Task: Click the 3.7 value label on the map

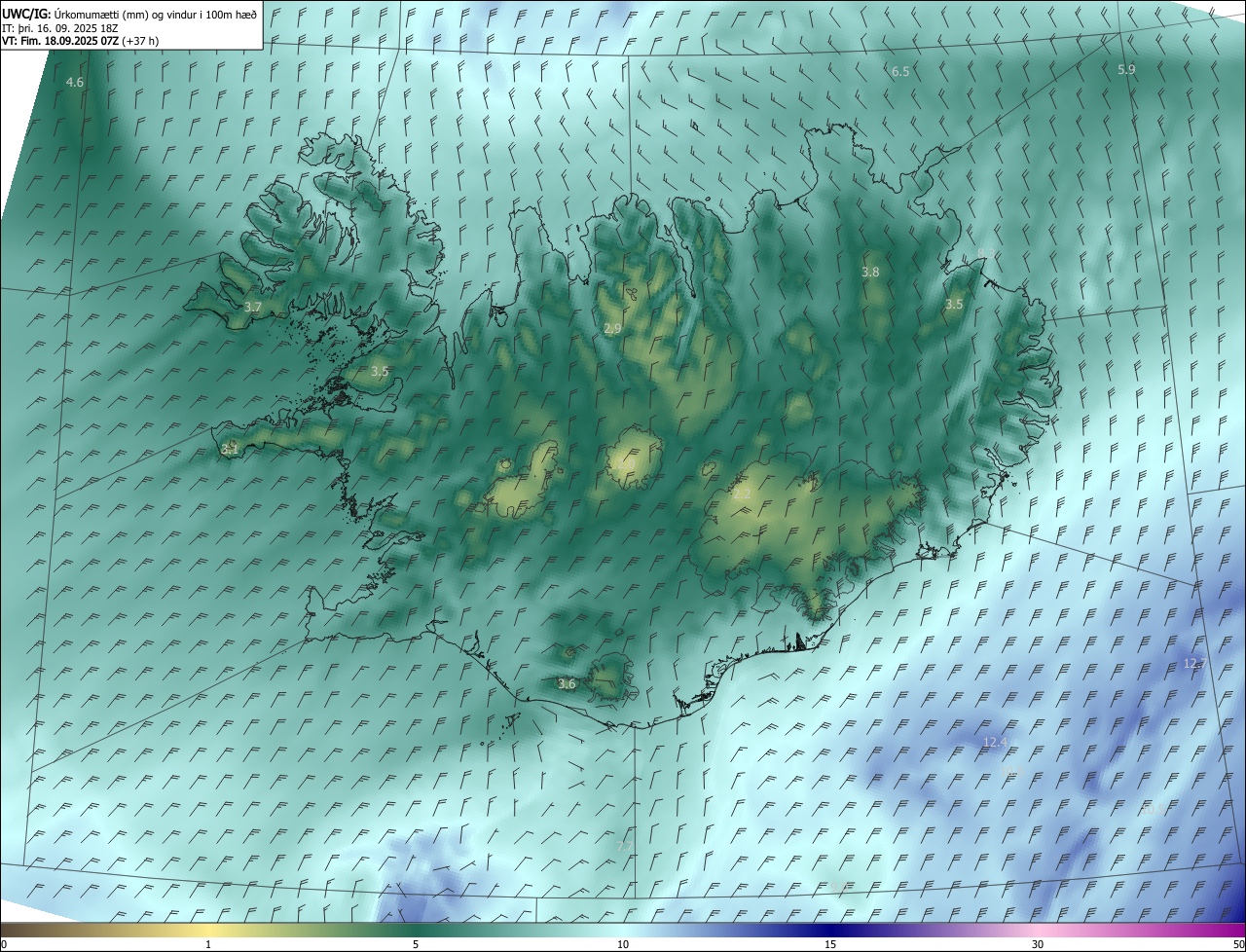Action: tap(253, 307)
